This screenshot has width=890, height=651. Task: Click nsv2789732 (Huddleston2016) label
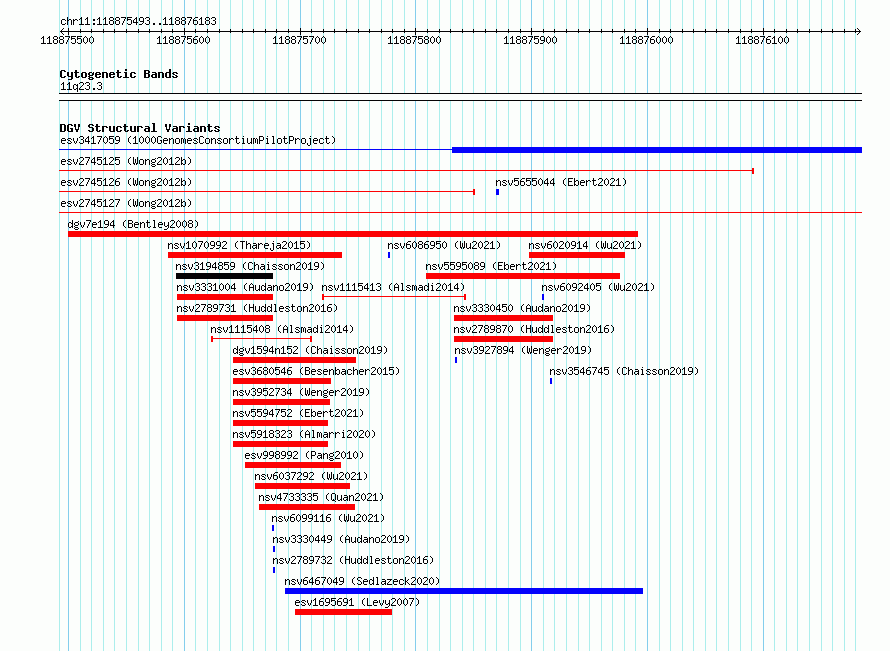click(x=353, y=560)
